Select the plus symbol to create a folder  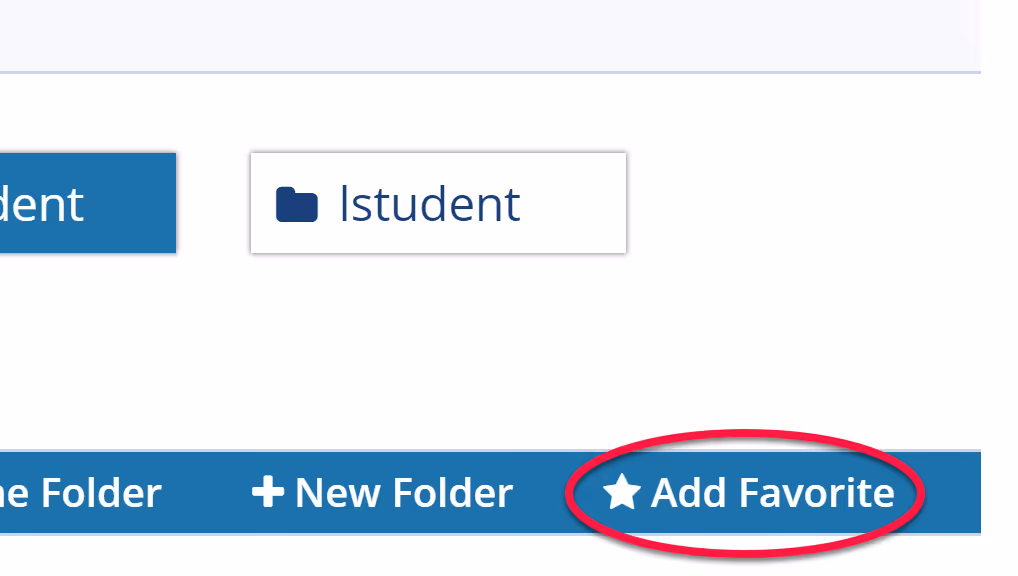[272, 492]
